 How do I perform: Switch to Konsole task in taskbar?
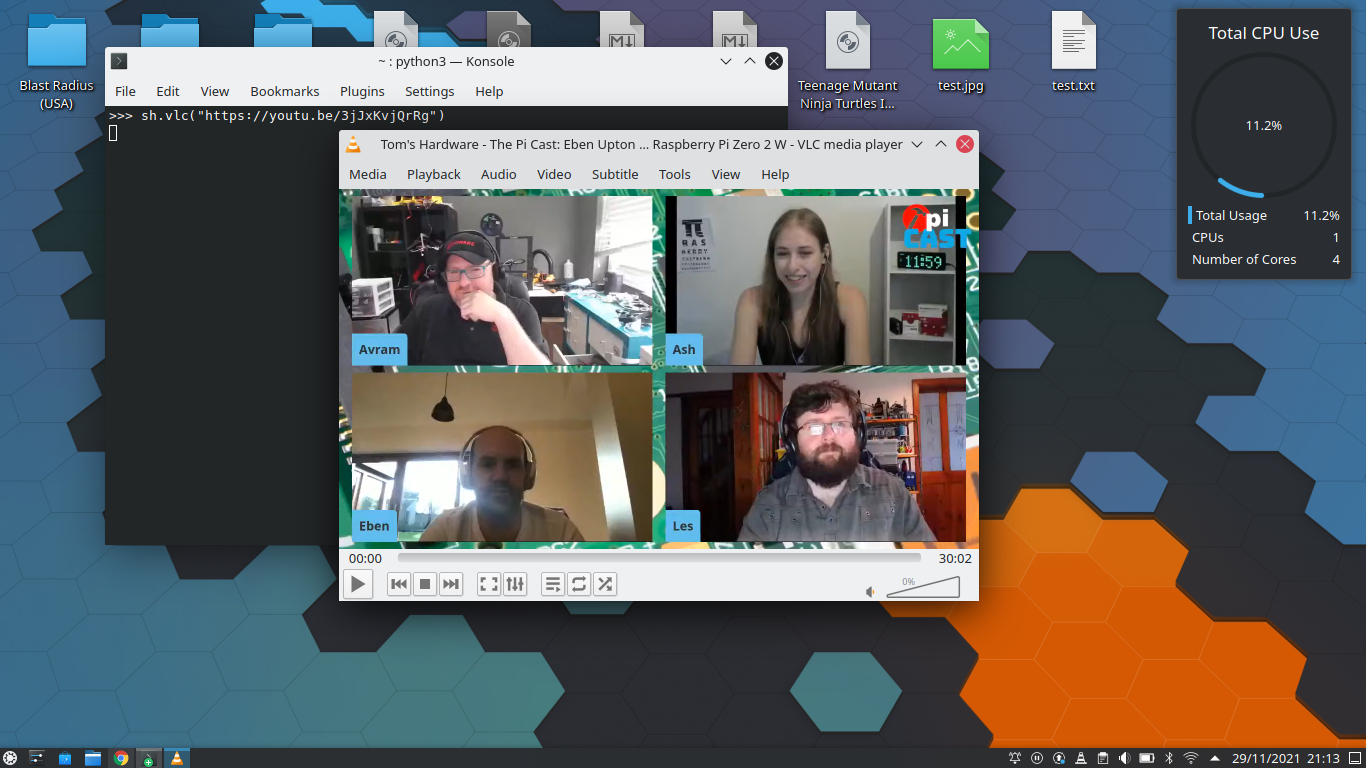click(x=149, y=758)
